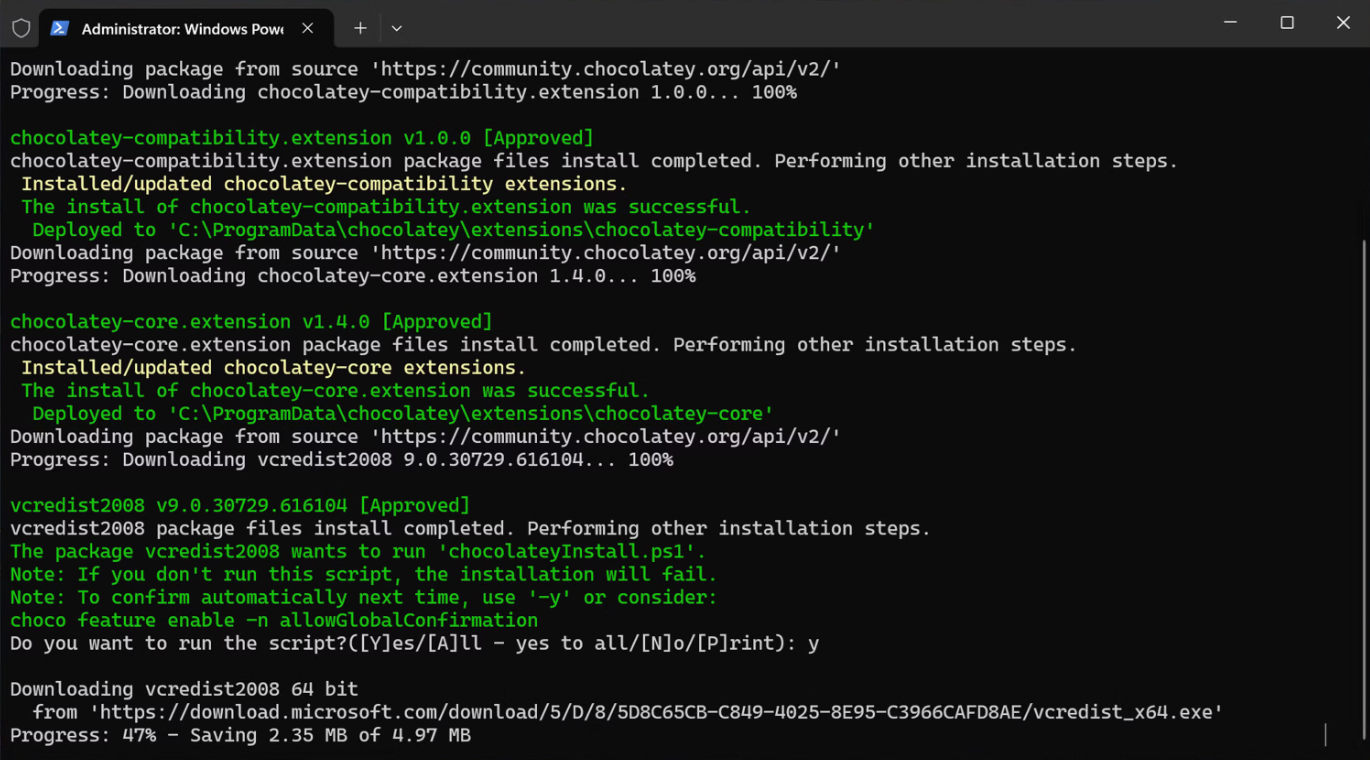Click the chocolatey.org API source URL
The width and height of the screenshot is (1370, 760).
[x=700, y=68]
